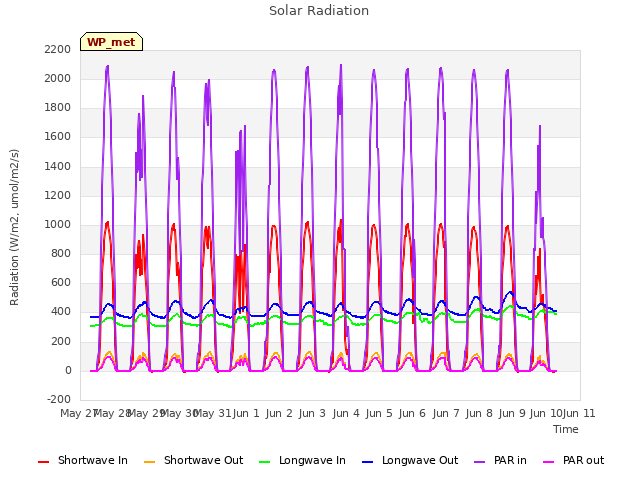Click the -200 y-axis tick label

[59, 399]
